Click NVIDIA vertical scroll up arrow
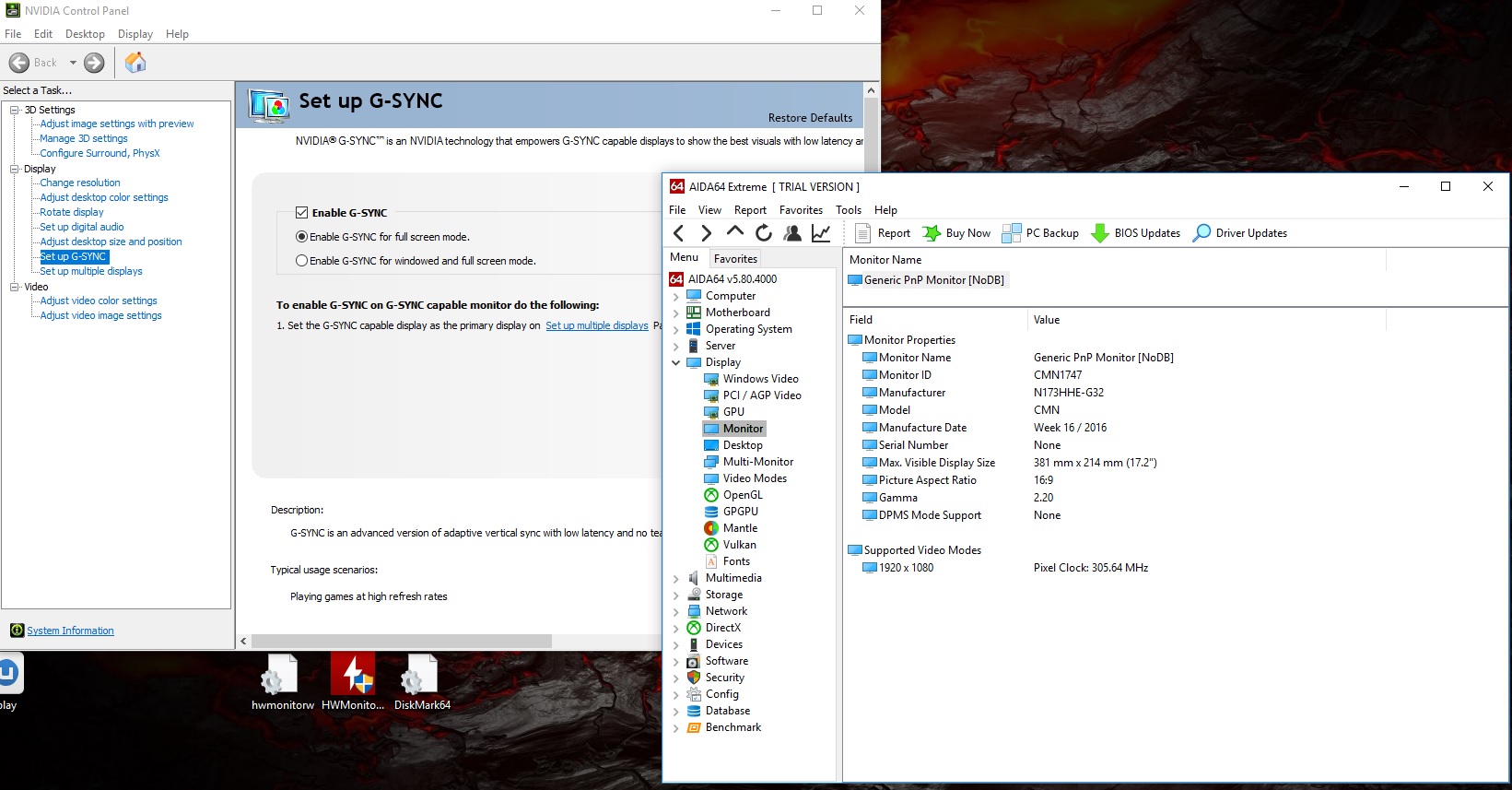Viewport: 1512px width, 790px height. [x=871, y=90]
